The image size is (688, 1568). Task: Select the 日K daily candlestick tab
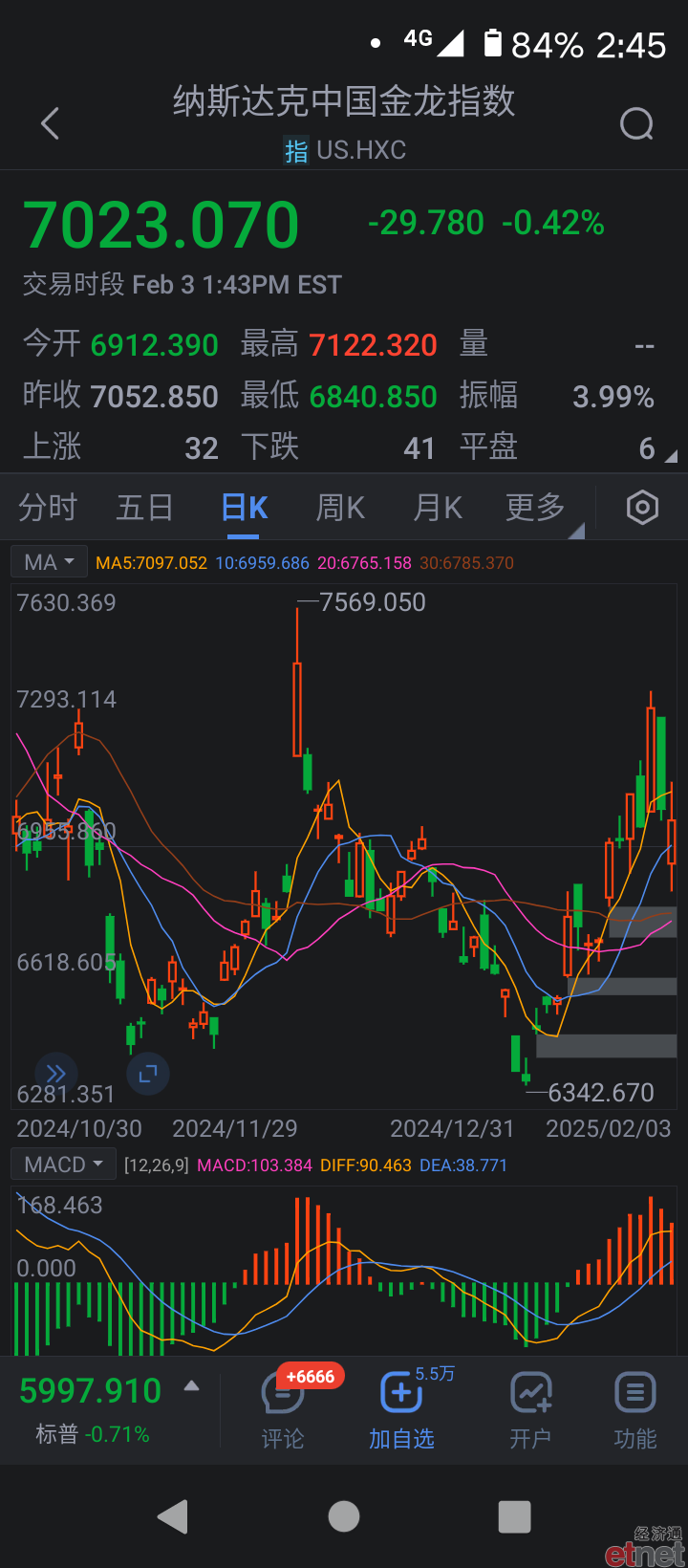click(x=245, y=508)
